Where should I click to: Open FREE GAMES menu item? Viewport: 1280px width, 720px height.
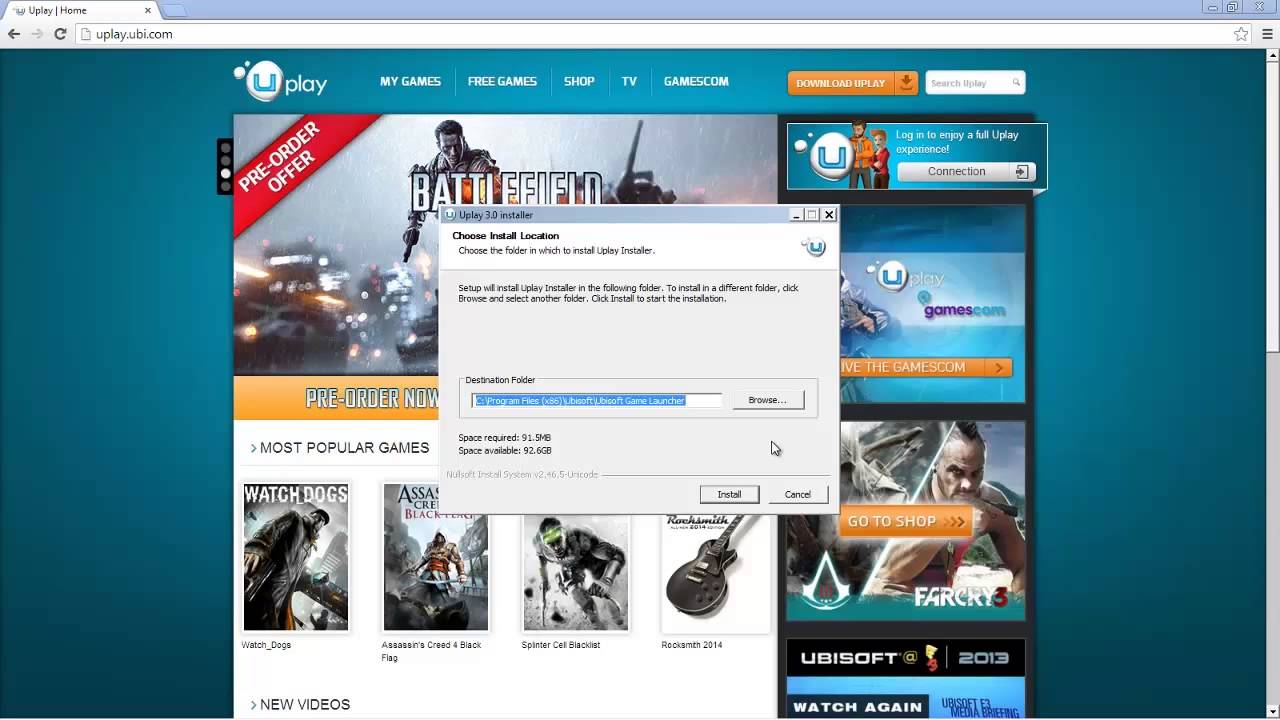pos(502,82)
